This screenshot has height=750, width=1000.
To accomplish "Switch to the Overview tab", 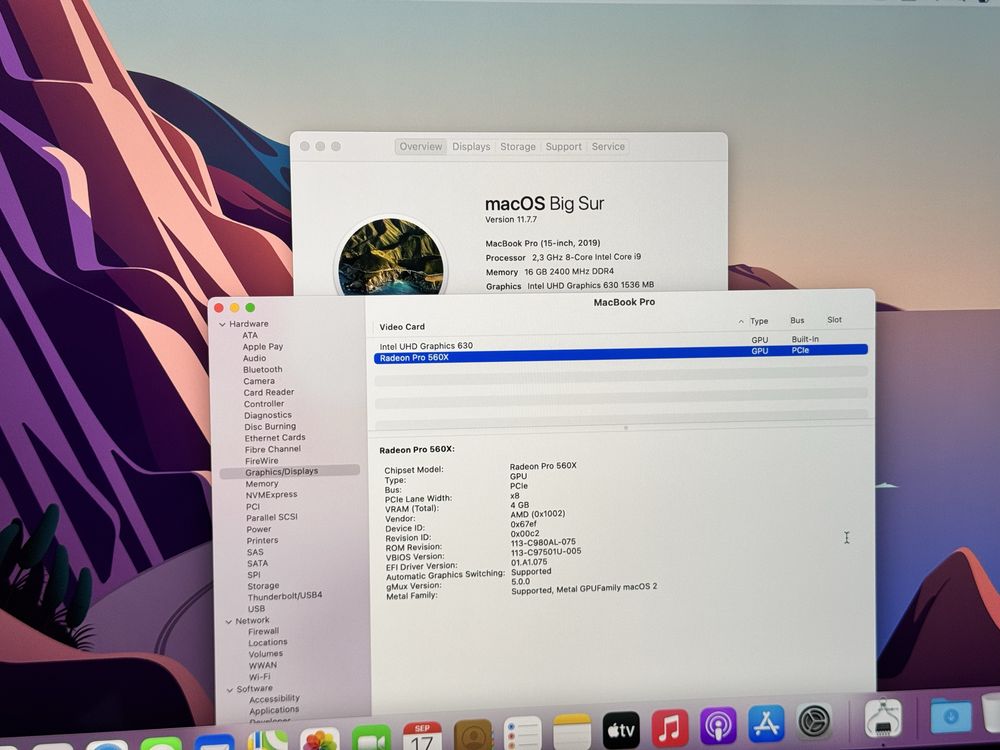I will pos(420,147).
